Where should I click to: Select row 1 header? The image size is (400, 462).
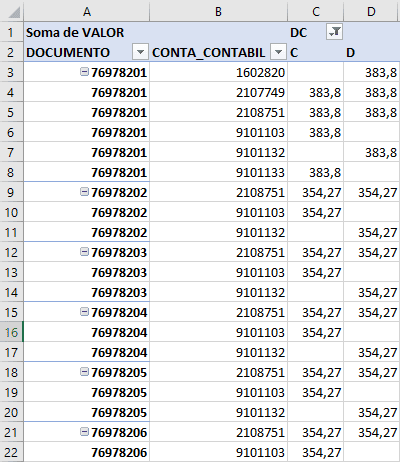point(12,32)
